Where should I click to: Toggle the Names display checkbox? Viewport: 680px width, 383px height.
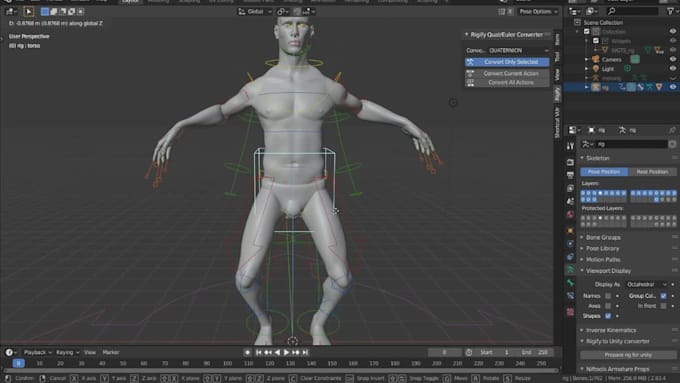point(608,296)
